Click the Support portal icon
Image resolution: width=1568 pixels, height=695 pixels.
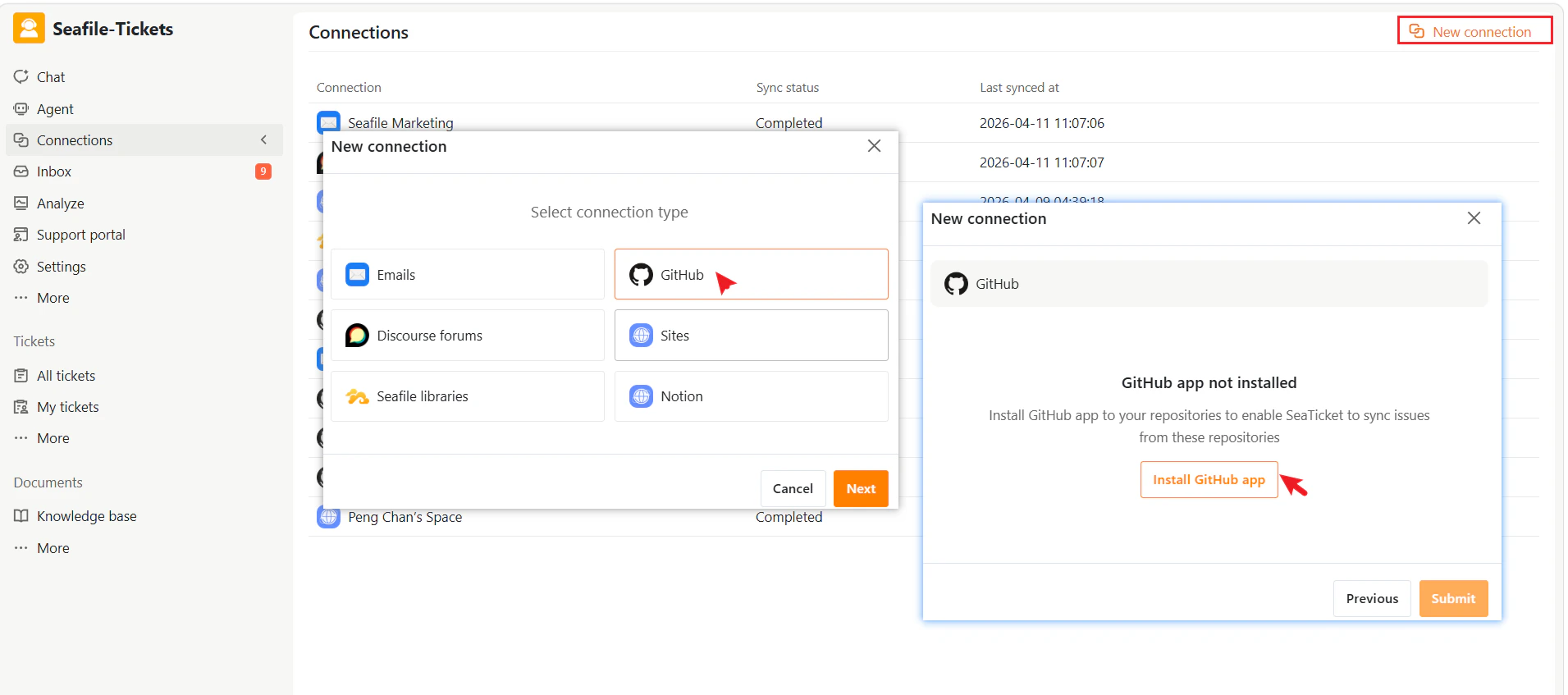pyautogui.click(x=21, y=235)
